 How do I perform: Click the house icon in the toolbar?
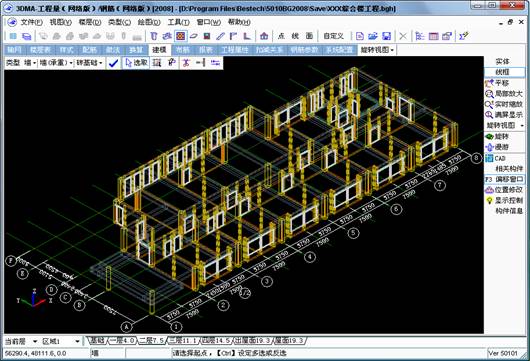pos(264,36)
